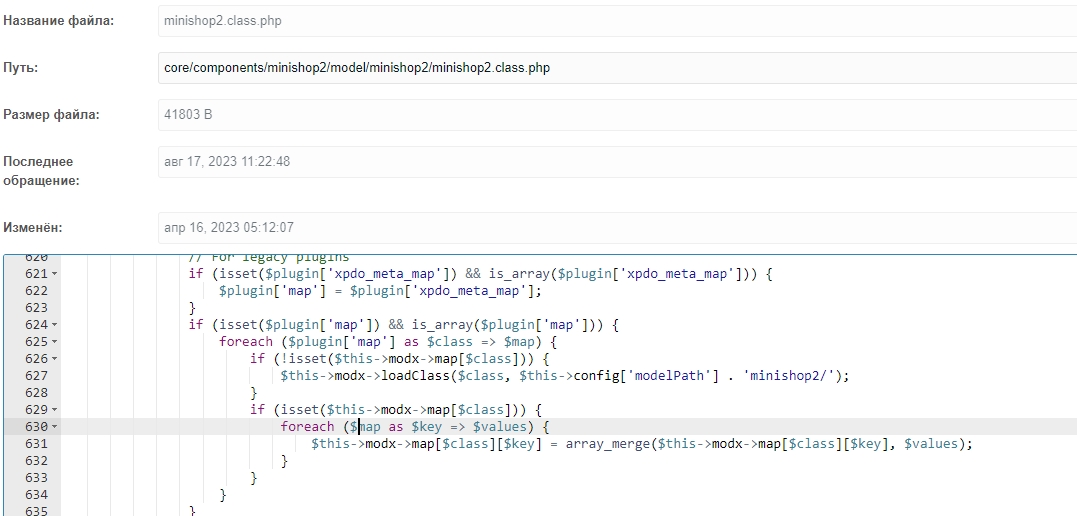Click the file size field showing 41803 B
This screenshot has width=1077, height=516.
[616, 115]
